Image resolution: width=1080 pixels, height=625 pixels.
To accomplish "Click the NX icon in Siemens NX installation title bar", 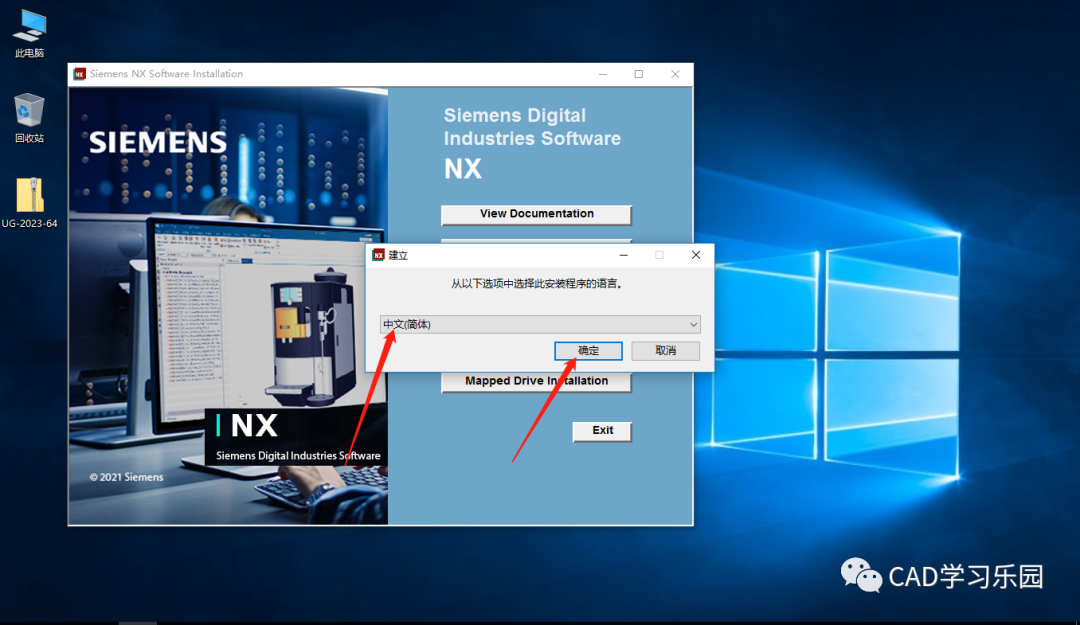I will [80, 74].
